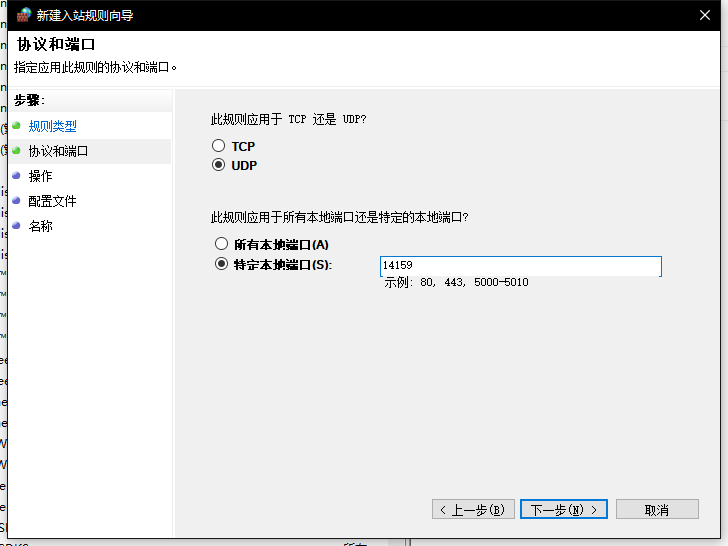Select the 配置文件 step in sidebar

(52, 201)
